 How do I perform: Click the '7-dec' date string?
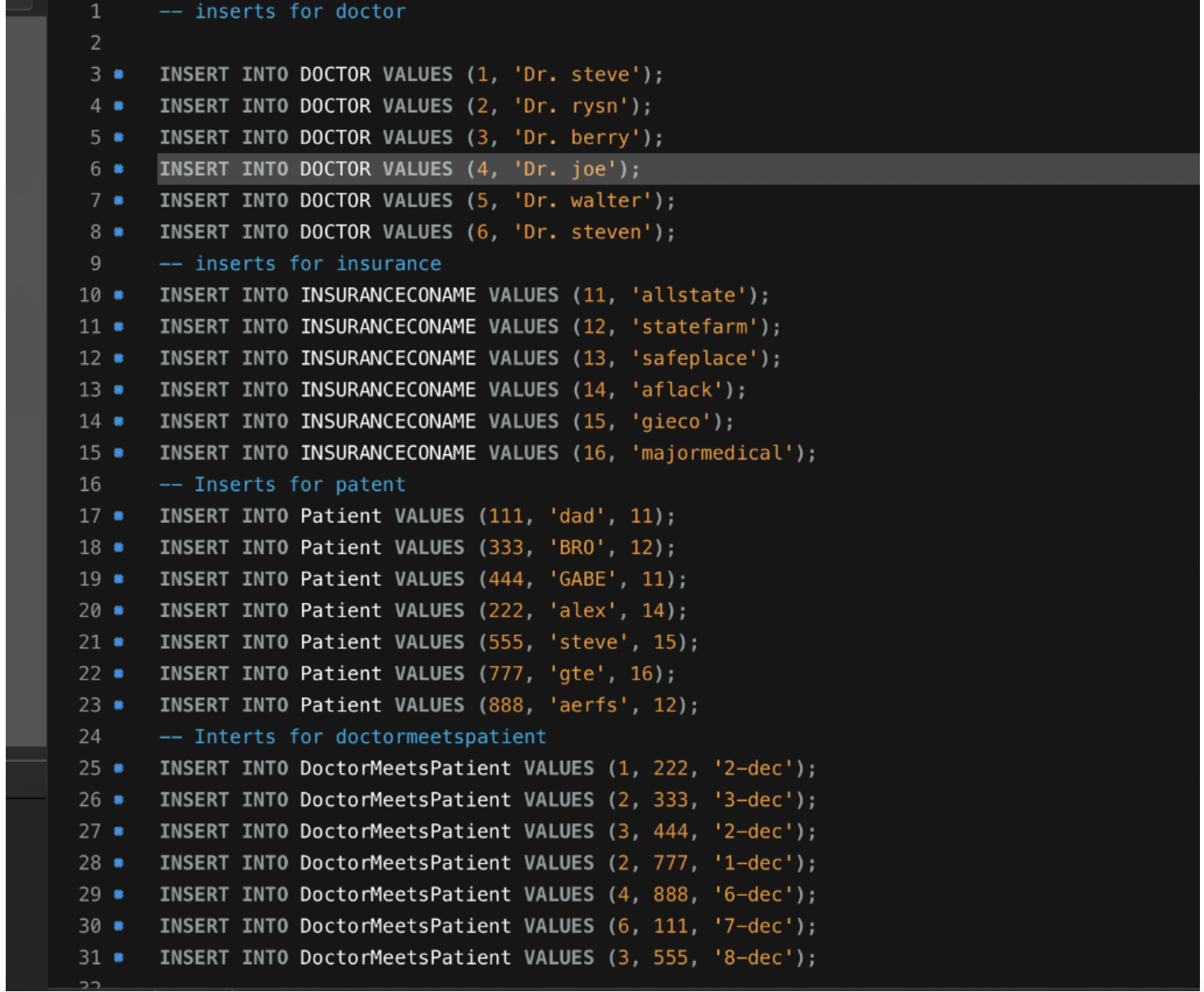754,926
